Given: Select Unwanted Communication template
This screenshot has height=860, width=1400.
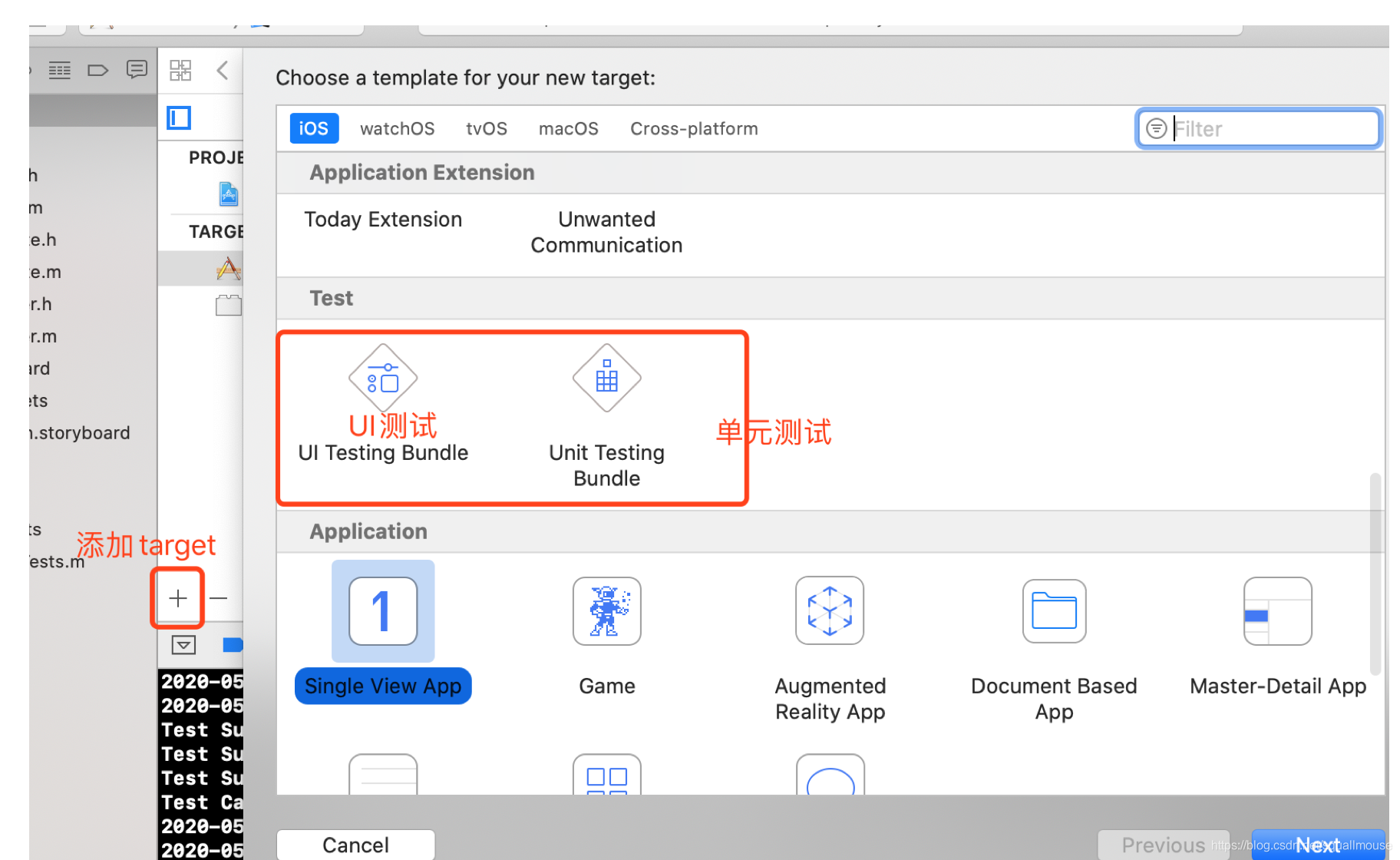Looking at the screenshot, I should click(606, 232).
